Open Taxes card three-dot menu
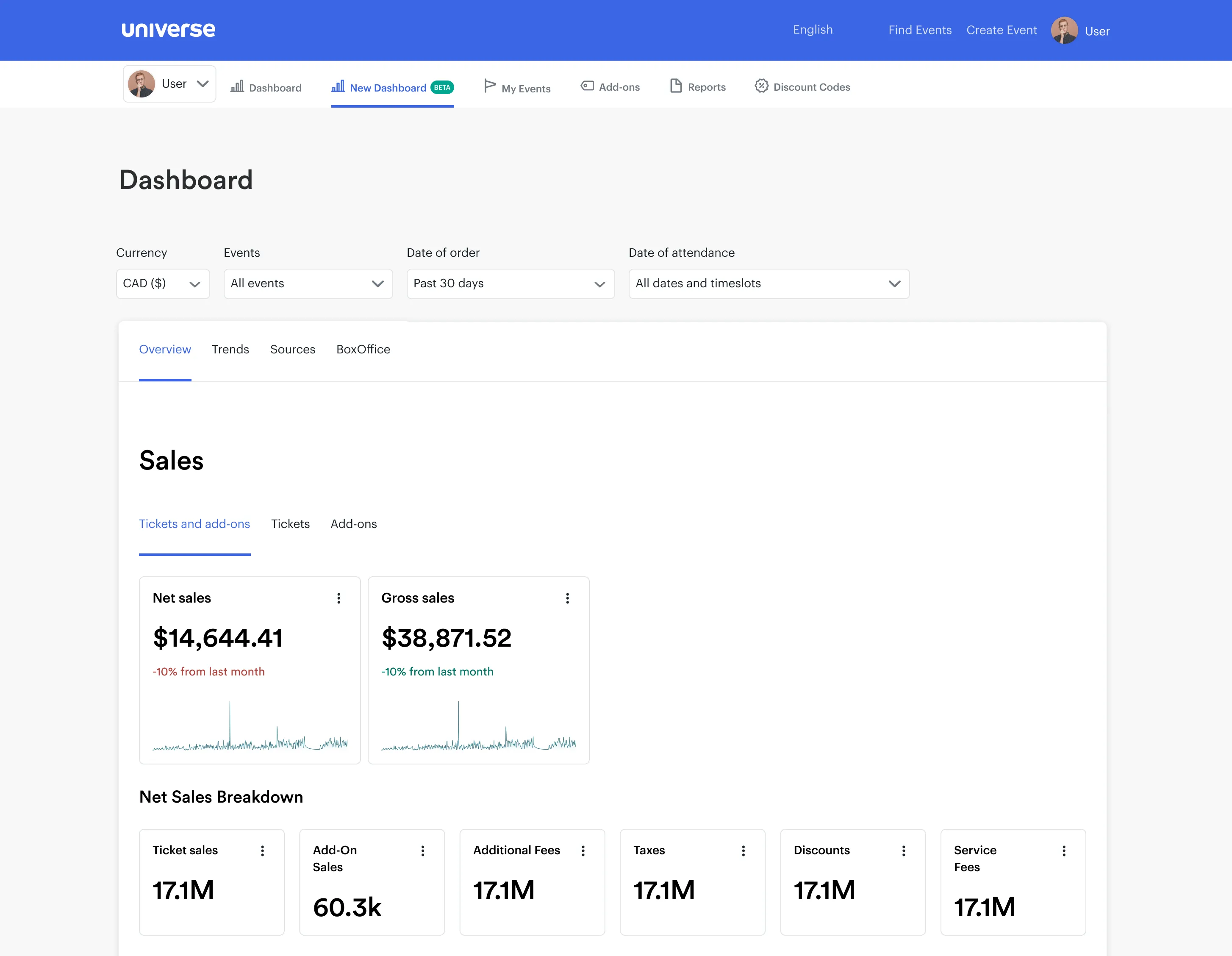 point(743,850)
